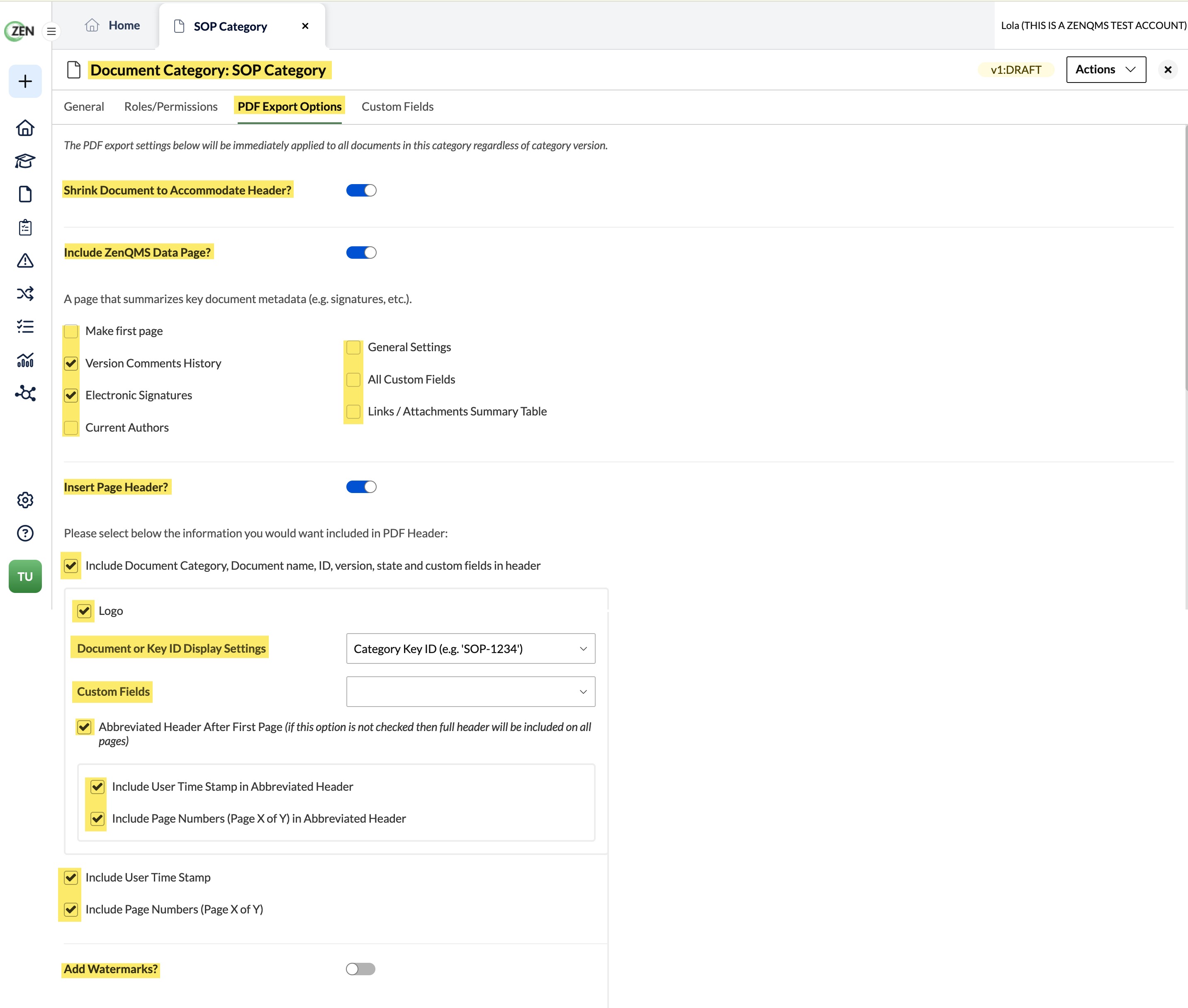Screen dimensions: 1188x1008
Task: Open the Home house icon in sidebar
Action: [x=25, y=128]
